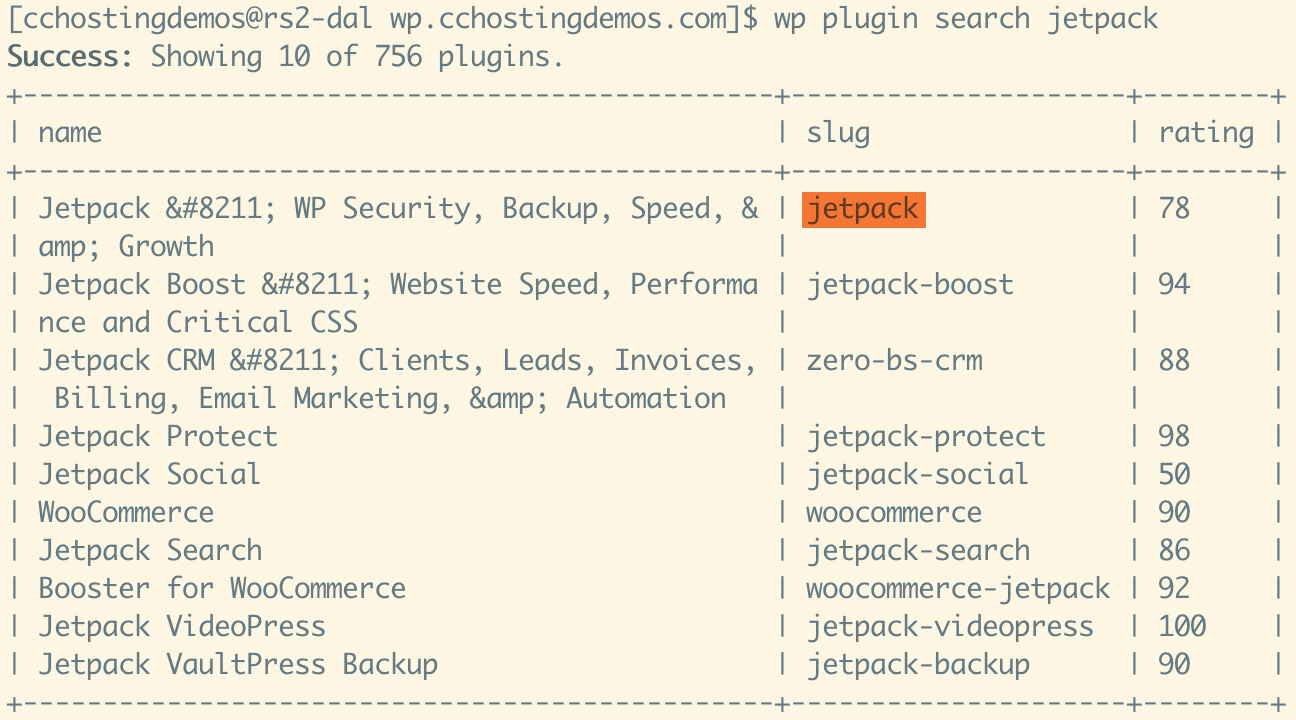This screenshot has height=720, width=1296.
Task: Select the jetpack-backup slug
Action: [x=918, y=664]
